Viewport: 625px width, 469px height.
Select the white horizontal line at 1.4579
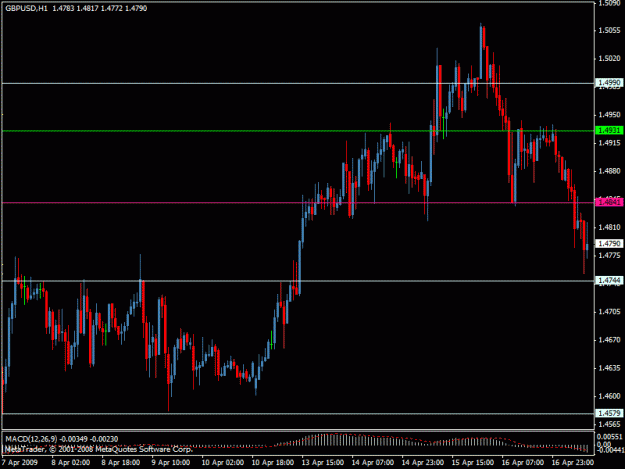tap(298, 414)
